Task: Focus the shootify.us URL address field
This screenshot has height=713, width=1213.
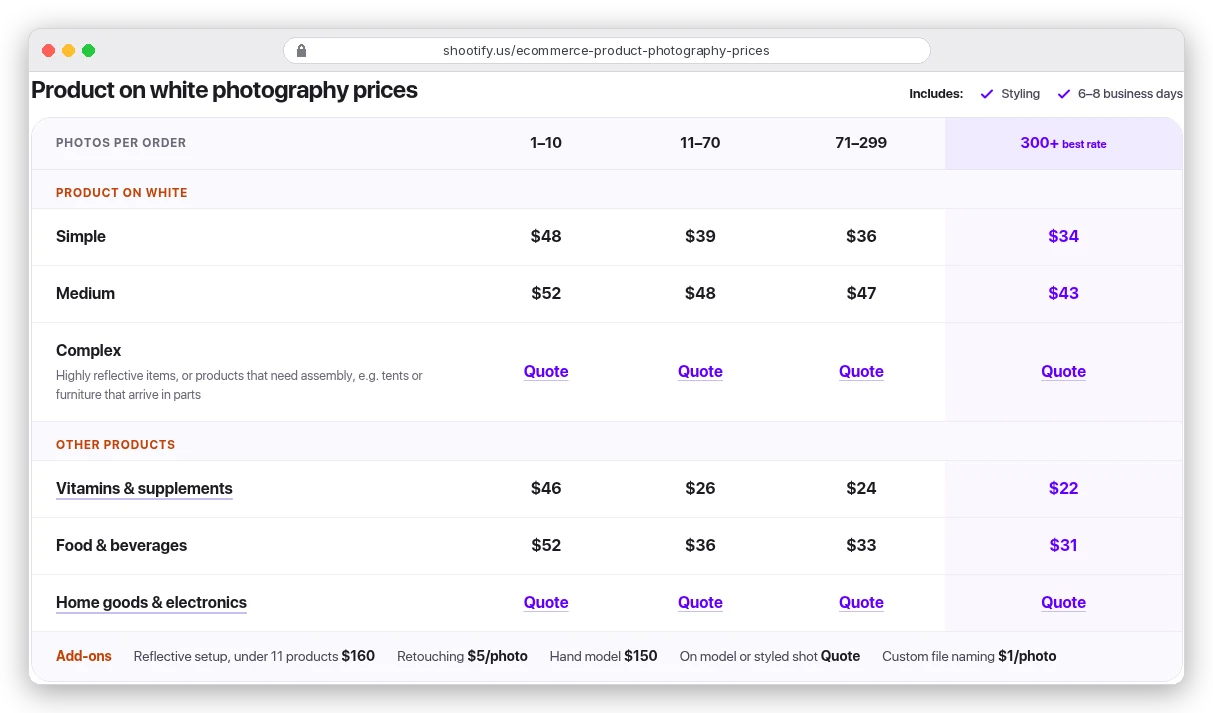Action: [x=607, y=51]
